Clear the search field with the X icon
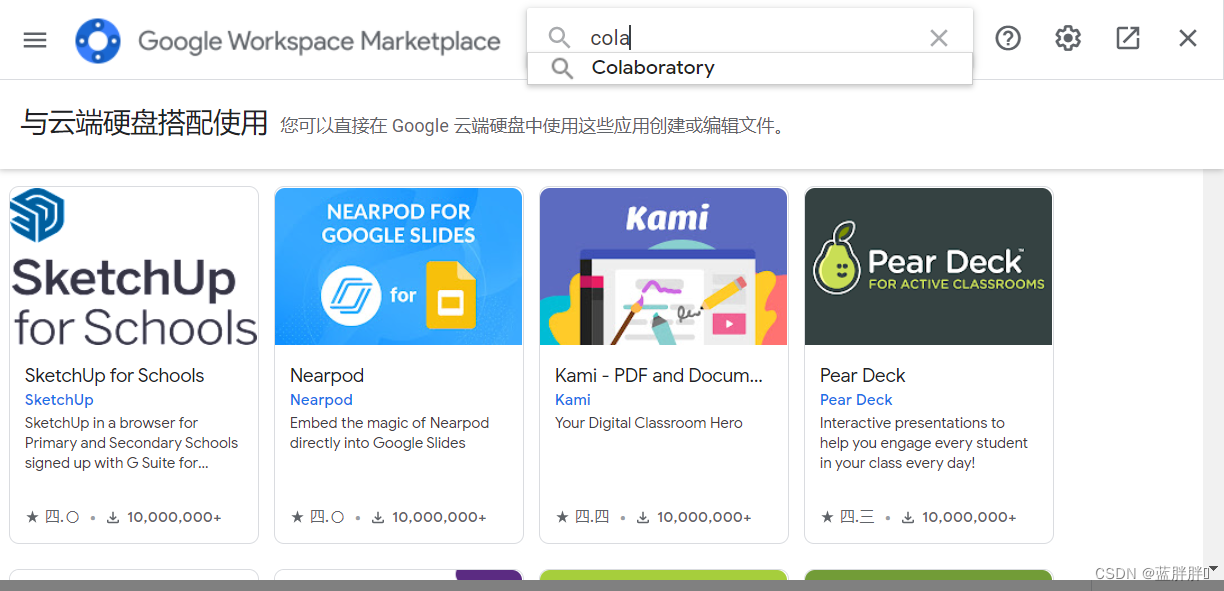The height and width of the screenshot is (591, 1224). coord(938,38)
